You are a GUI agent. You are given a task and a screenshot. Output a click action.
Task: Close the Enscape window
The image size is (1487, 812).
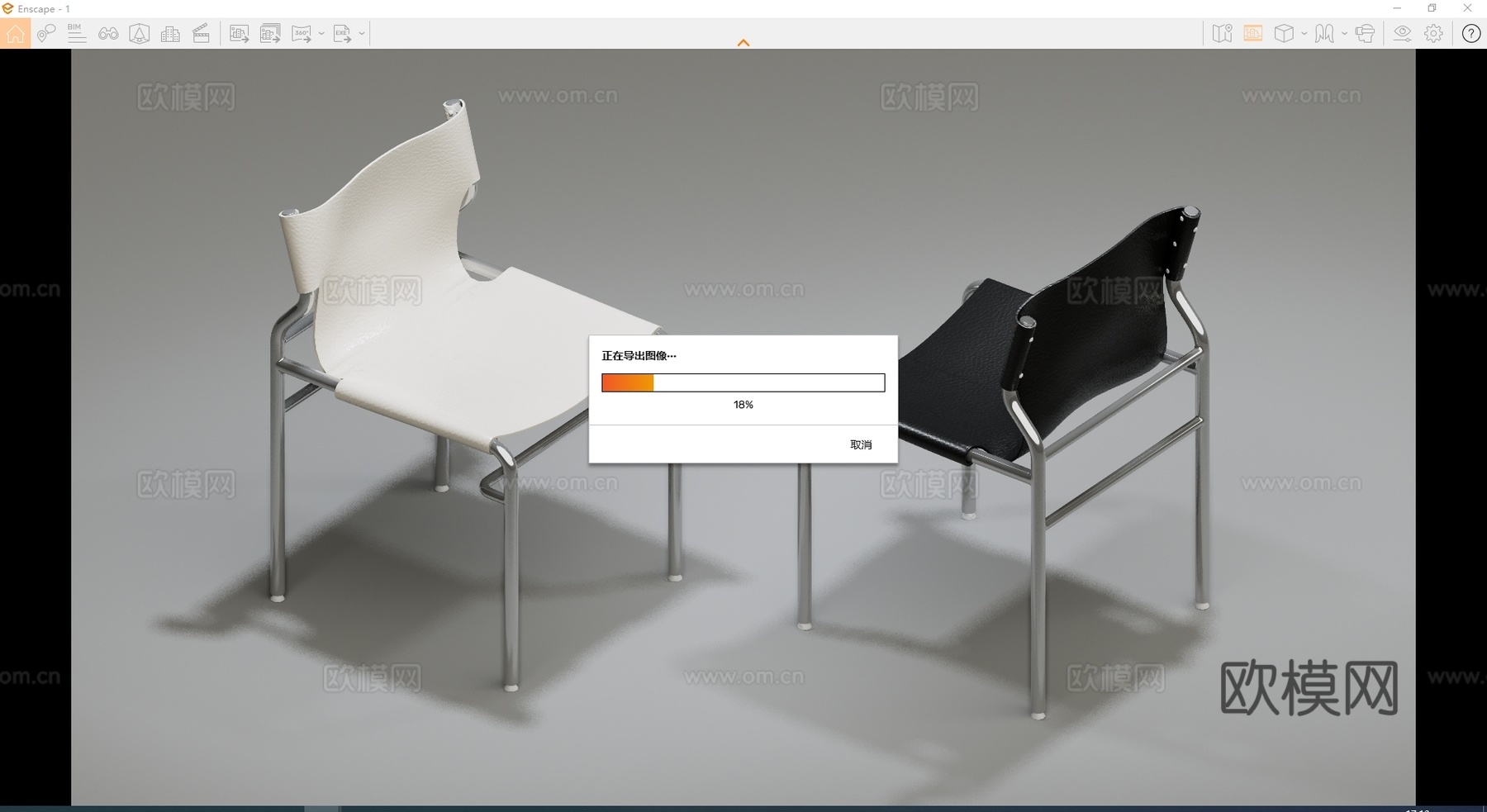[x=1468, y=8]
